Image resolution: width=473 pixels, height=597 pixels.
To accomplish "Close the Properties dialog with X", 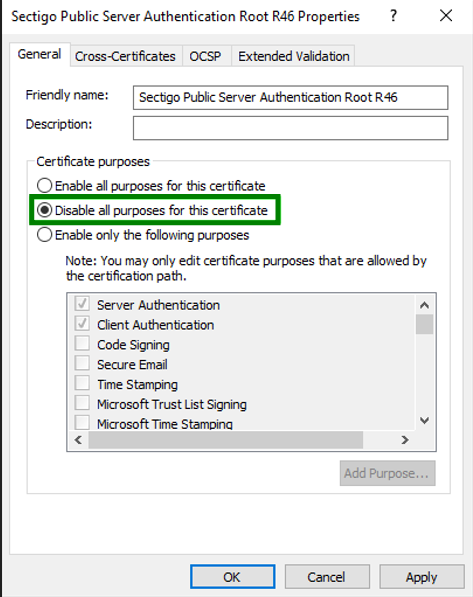I will [446, 16].
